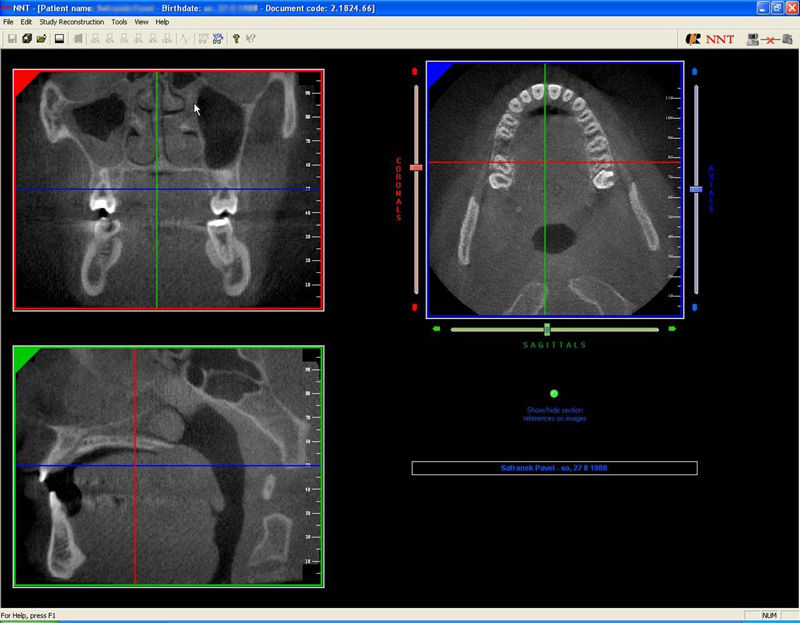Screen dimensions: 800x623
Task: Click the VOL volume toolbar icon
Action: pos(217,39)
